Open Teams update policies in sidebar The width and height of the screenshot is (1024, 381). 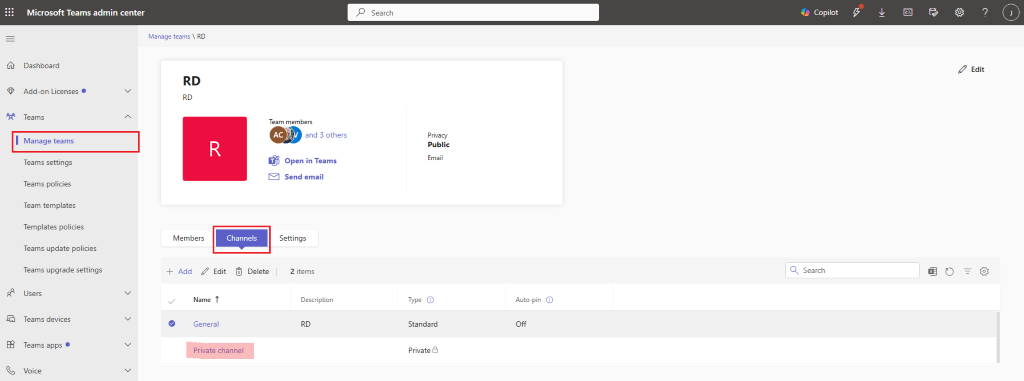60,248
